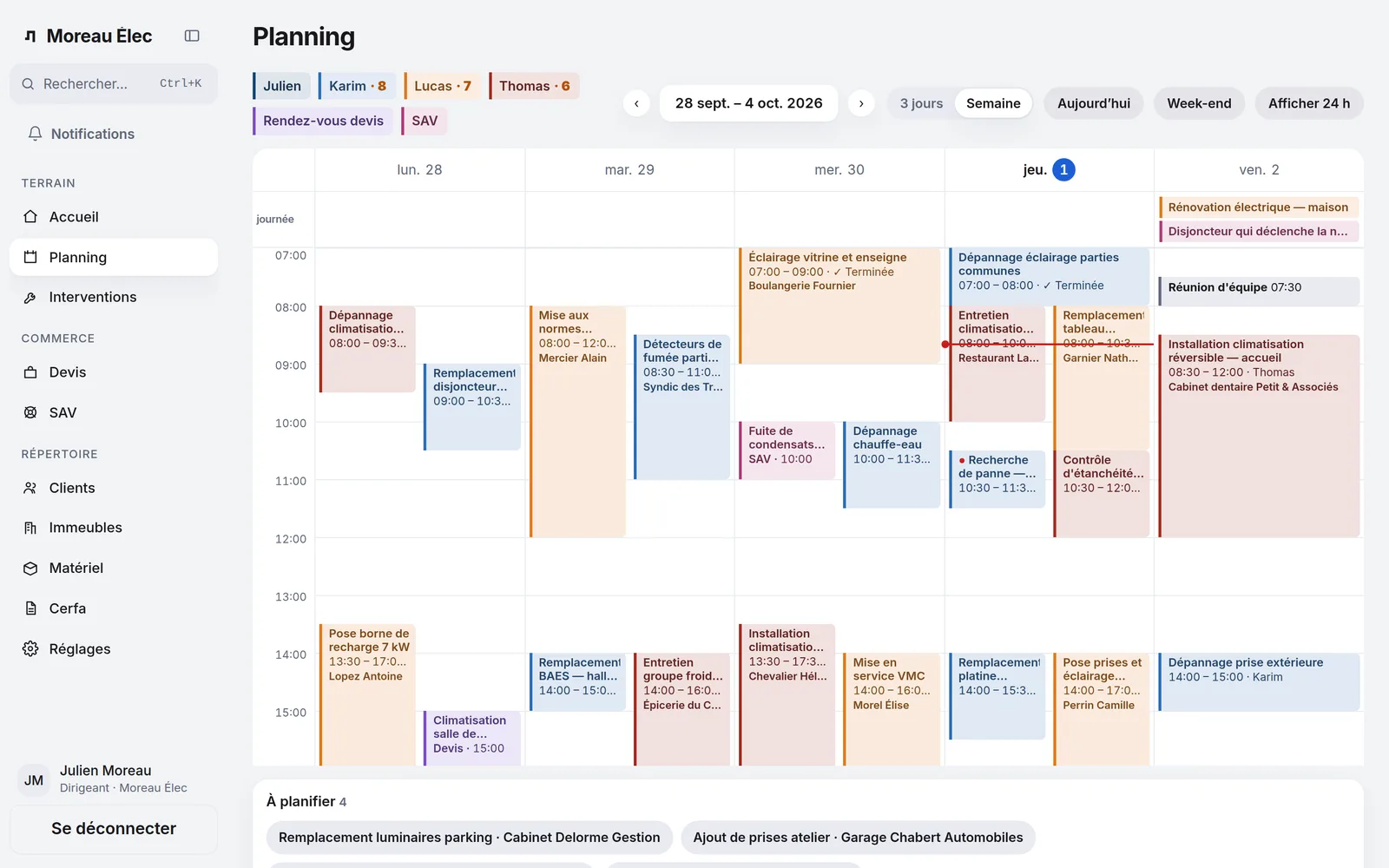
Task: Open Installation climatisation réversible event
Action: pyautogui.click(x=1259, y=436)
